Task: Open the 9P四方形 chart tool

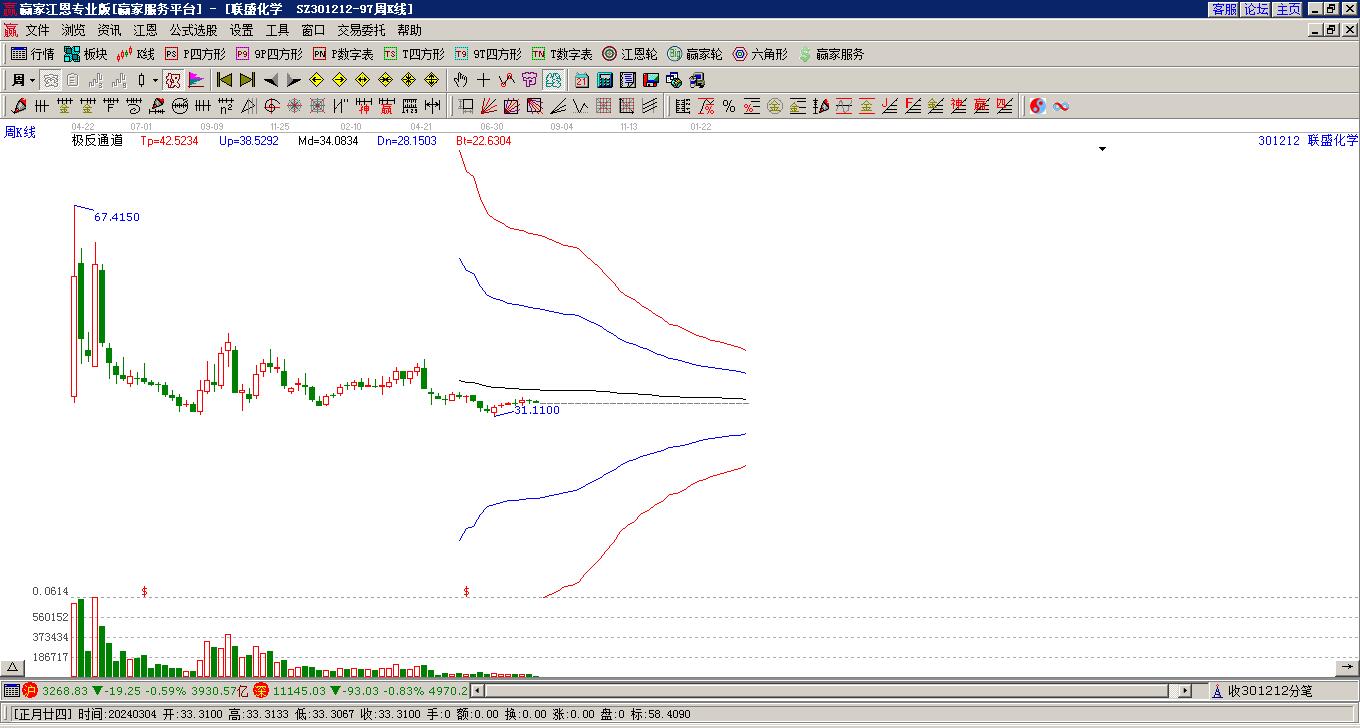Action: click(269, 54)
